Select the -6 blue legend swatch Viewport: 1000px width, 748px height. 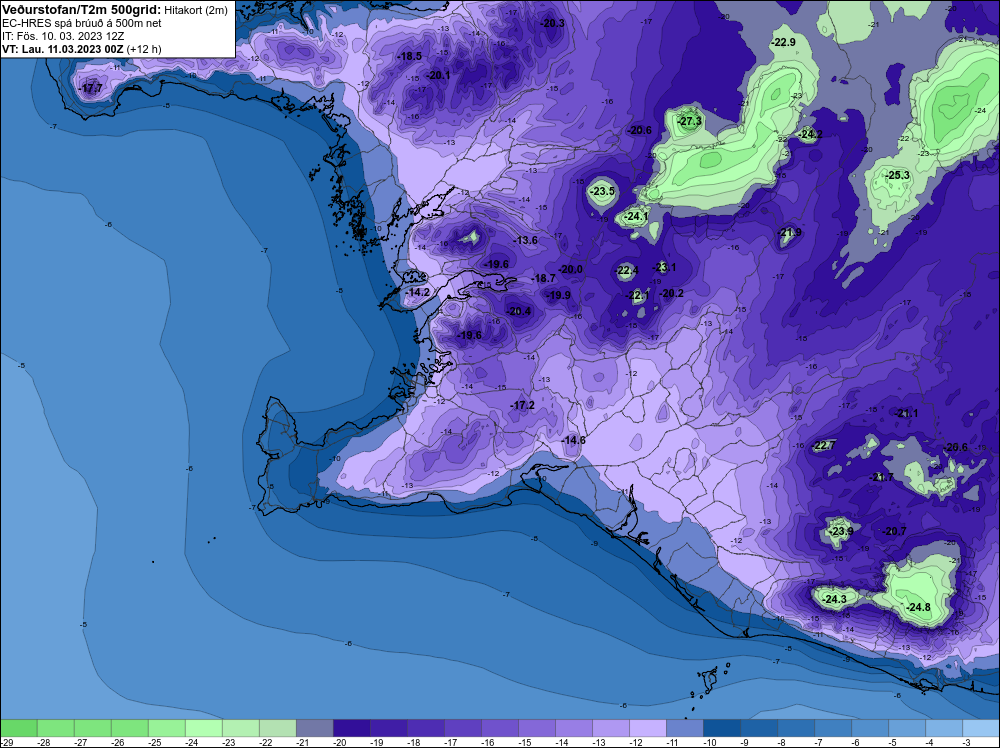870,728
